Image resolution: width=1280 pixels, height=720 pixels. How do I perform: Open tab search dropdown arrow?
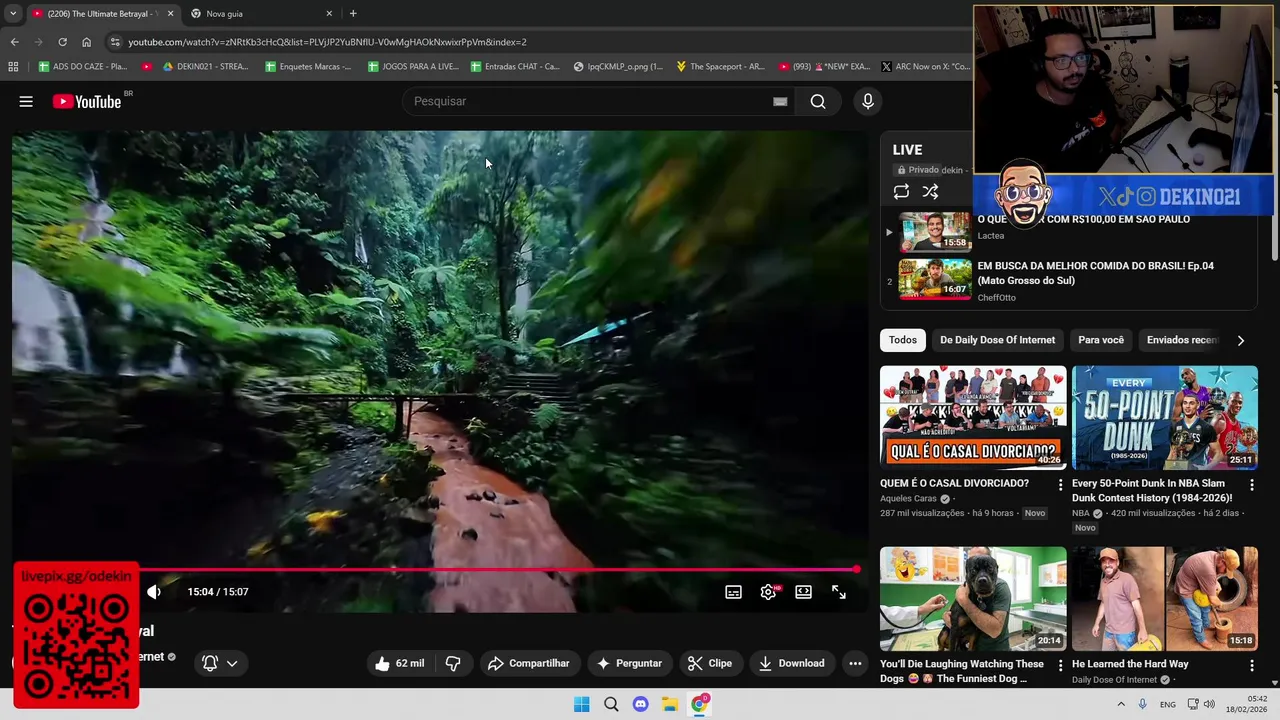tap(12, 14)
